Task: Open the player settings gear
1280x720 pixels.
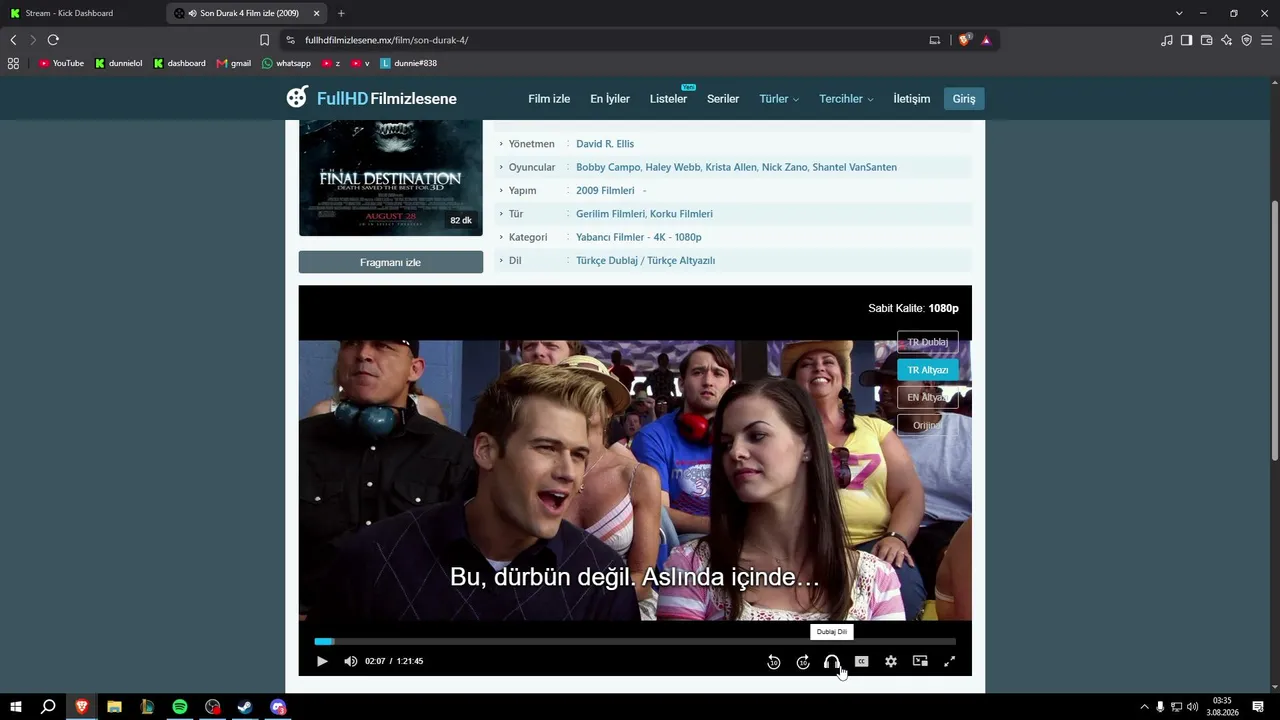Action: [891, 661]
